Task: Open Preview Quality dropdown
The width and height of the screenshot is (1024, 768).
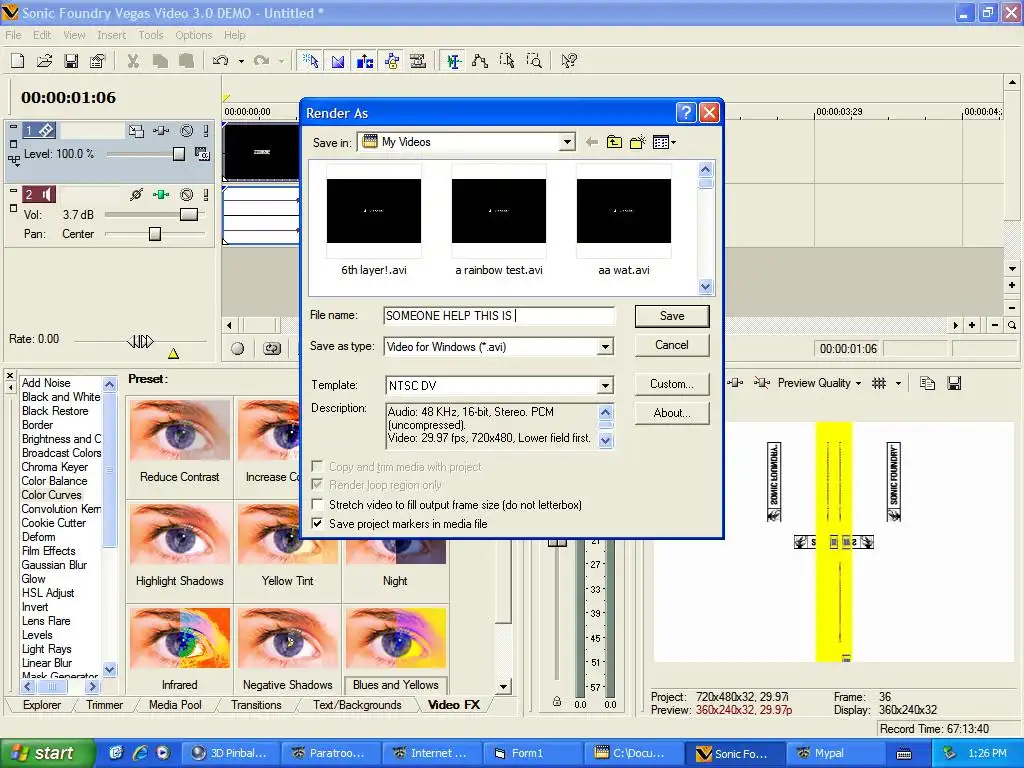Action: [820, 383]
